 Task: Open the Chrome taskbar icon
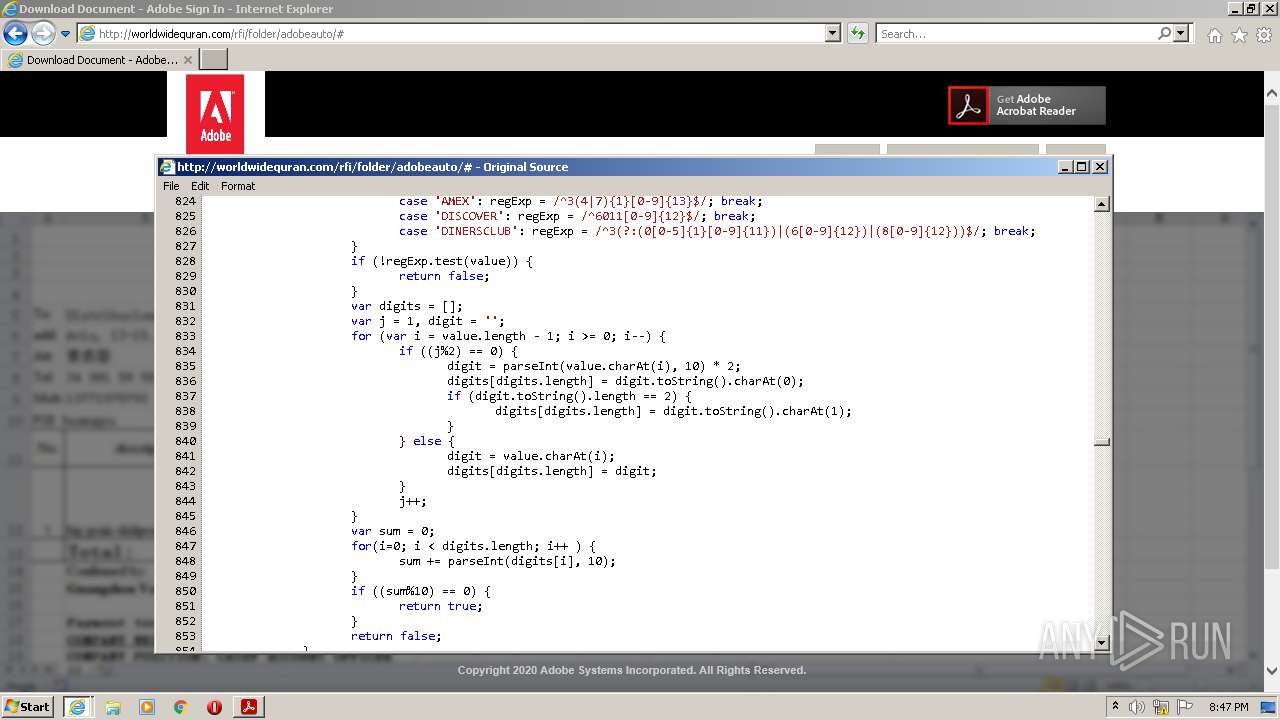[x=181, y=707]
